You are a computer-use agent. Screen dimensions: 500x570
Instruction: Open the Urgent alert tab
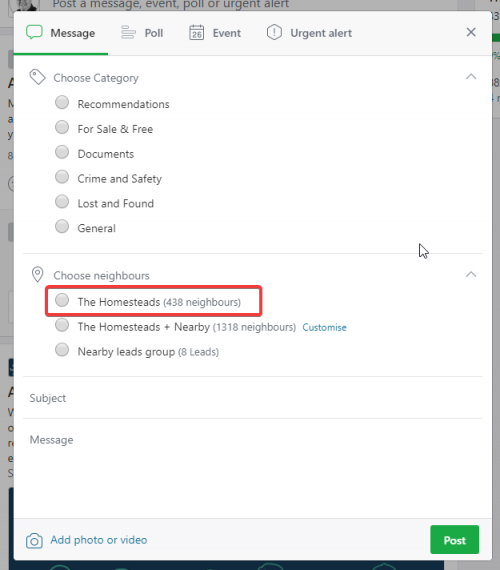pos(309,33)
